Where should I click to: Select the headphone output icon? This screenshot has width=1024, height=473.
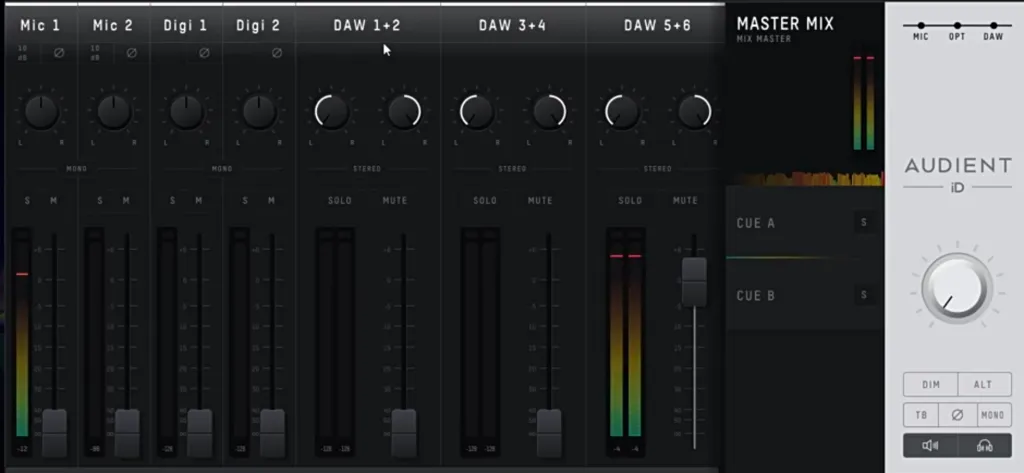point(984,445)
